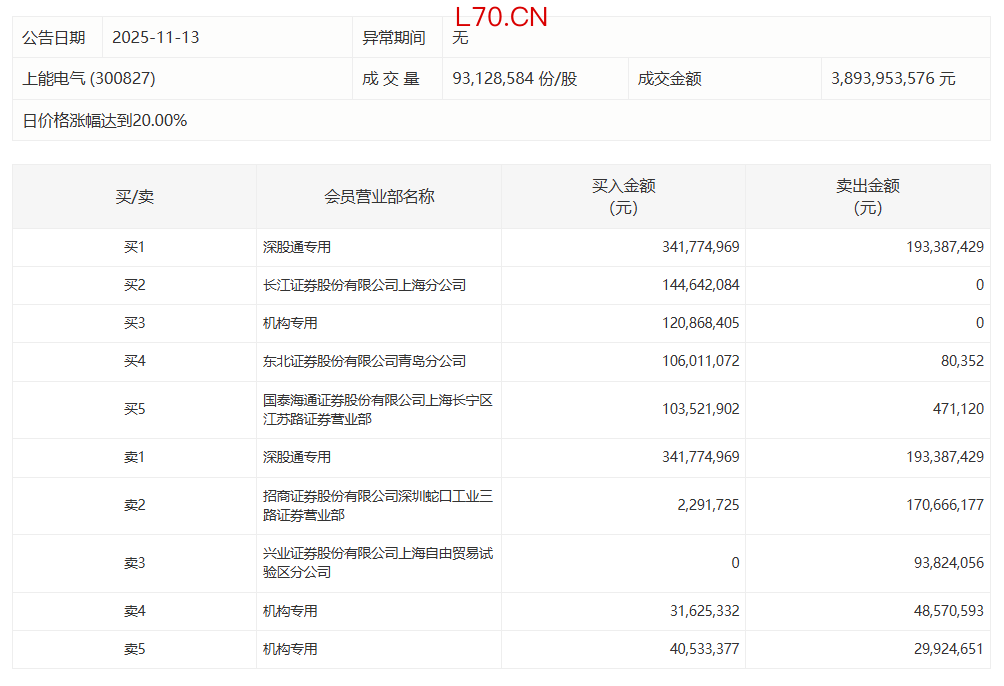Select 国泰海通证券 上海长宁区江苏路 branch
The image size is (1004, 686).
(x=377, y=410)
